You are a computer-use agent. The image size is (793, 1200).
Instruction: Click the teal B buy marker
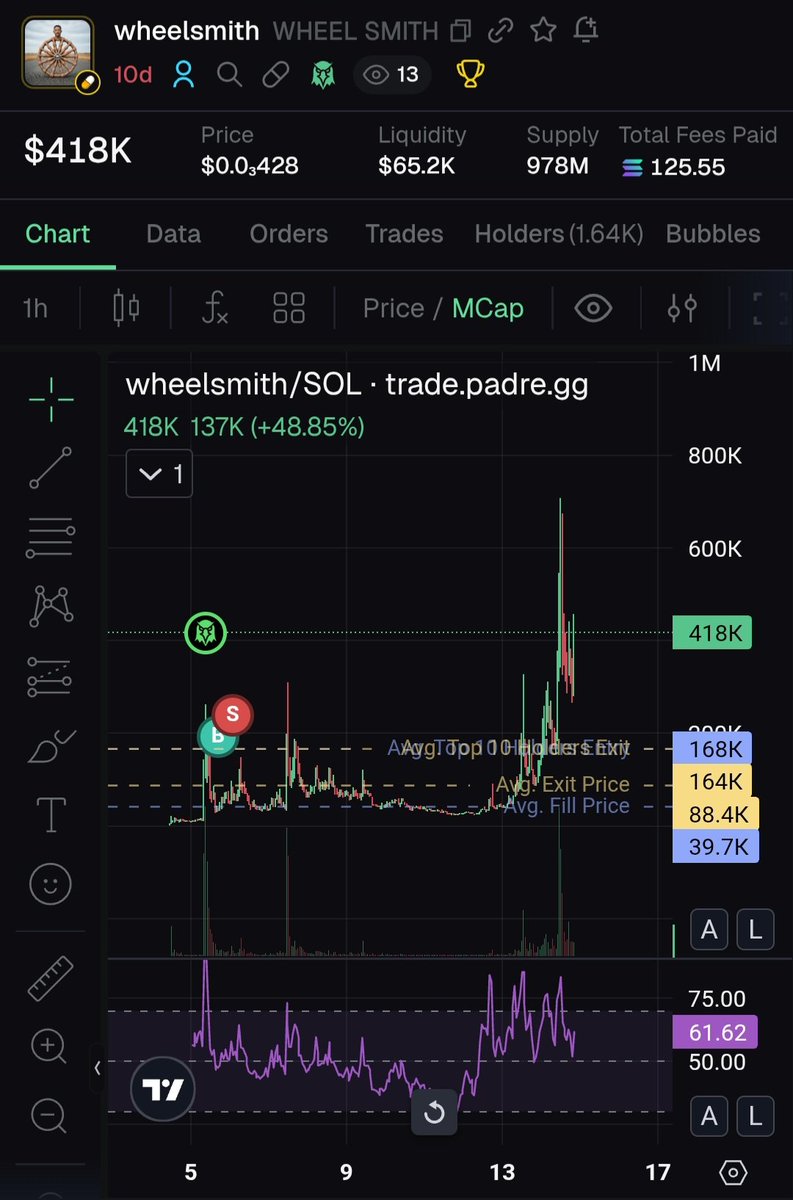[216, 739]
